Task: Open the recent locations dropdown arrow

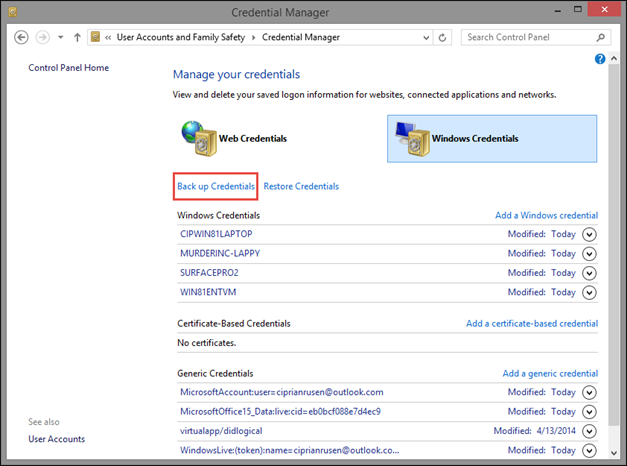Action: (x=60, y=37)
